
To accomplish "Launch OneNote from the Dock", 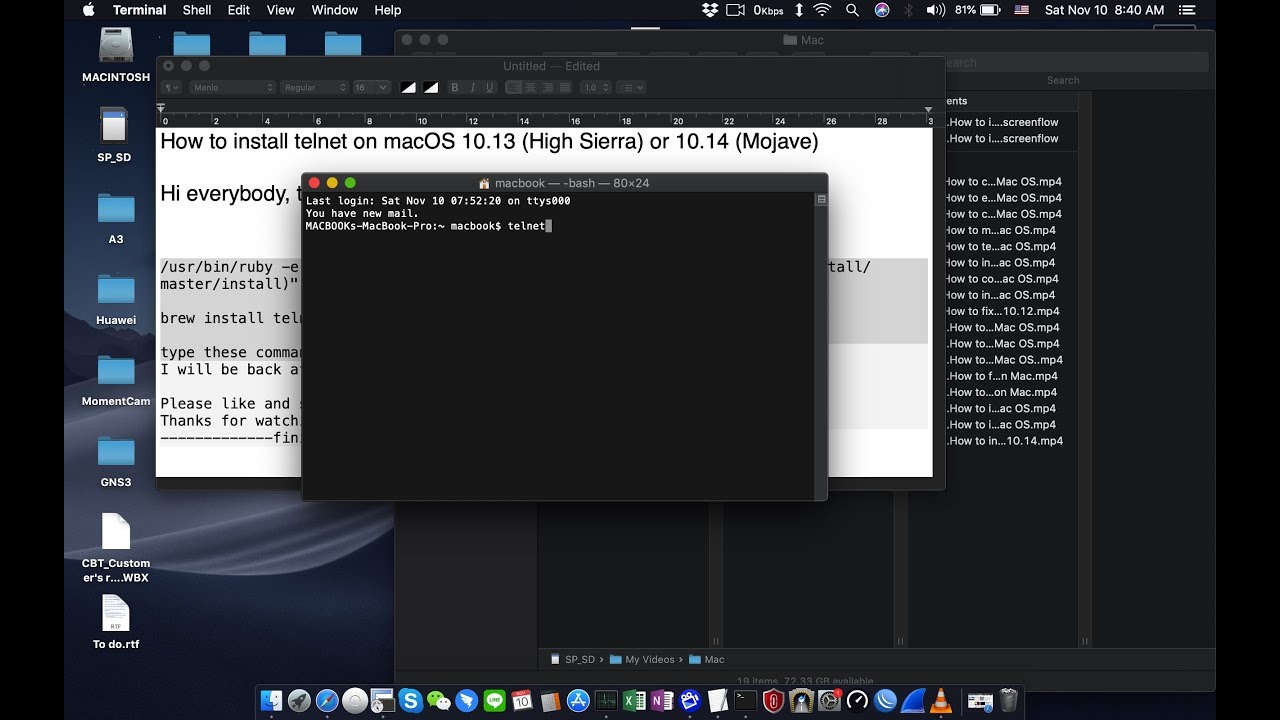I will (x=662, y=701).
